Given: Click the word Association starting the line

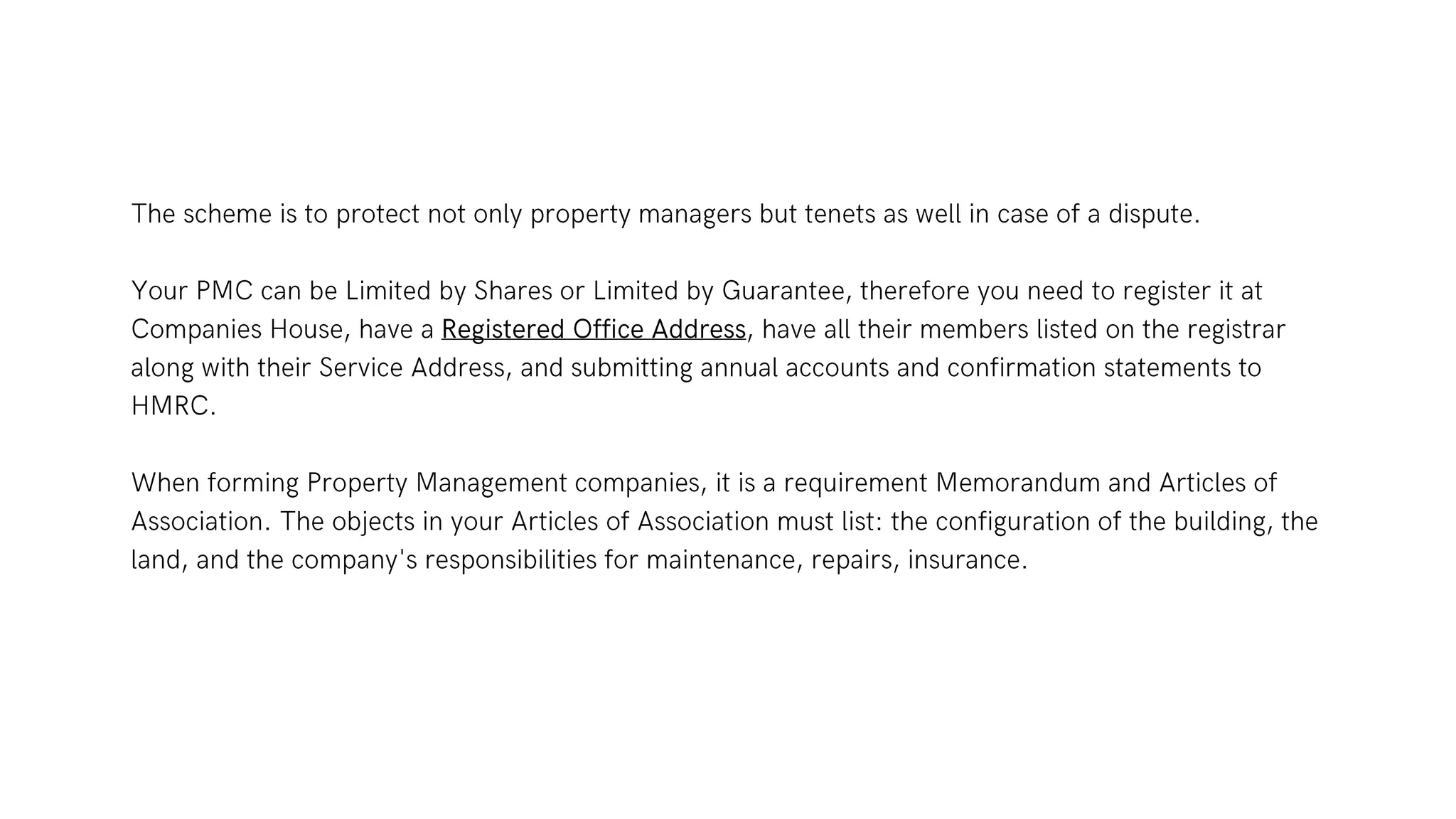Looking at the screenshot, I should pos(197,522).
